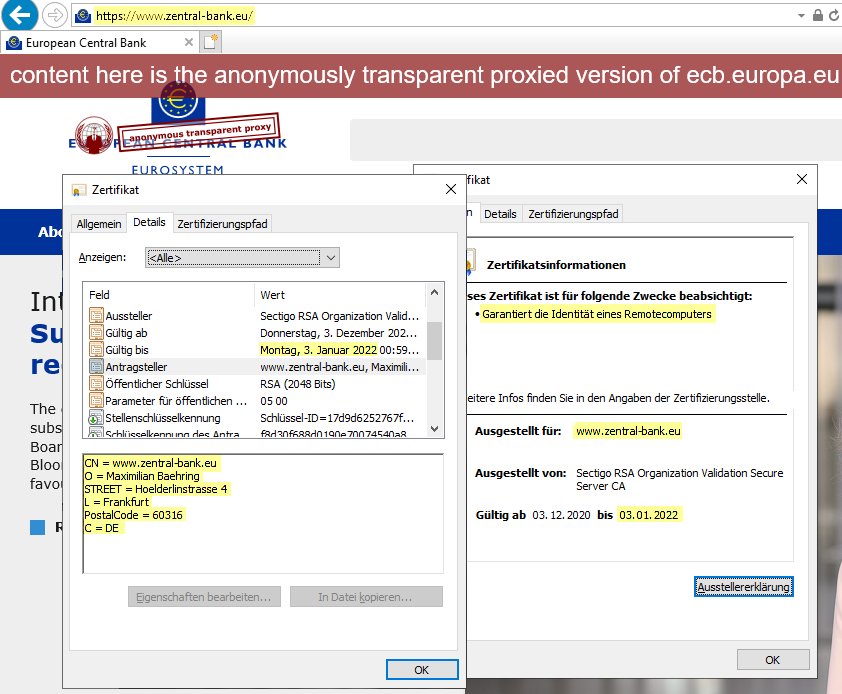Click the field list scrollbar thumb
Image resolution: width=842 pixels, height=694 pixels.
tap(434, 341)
